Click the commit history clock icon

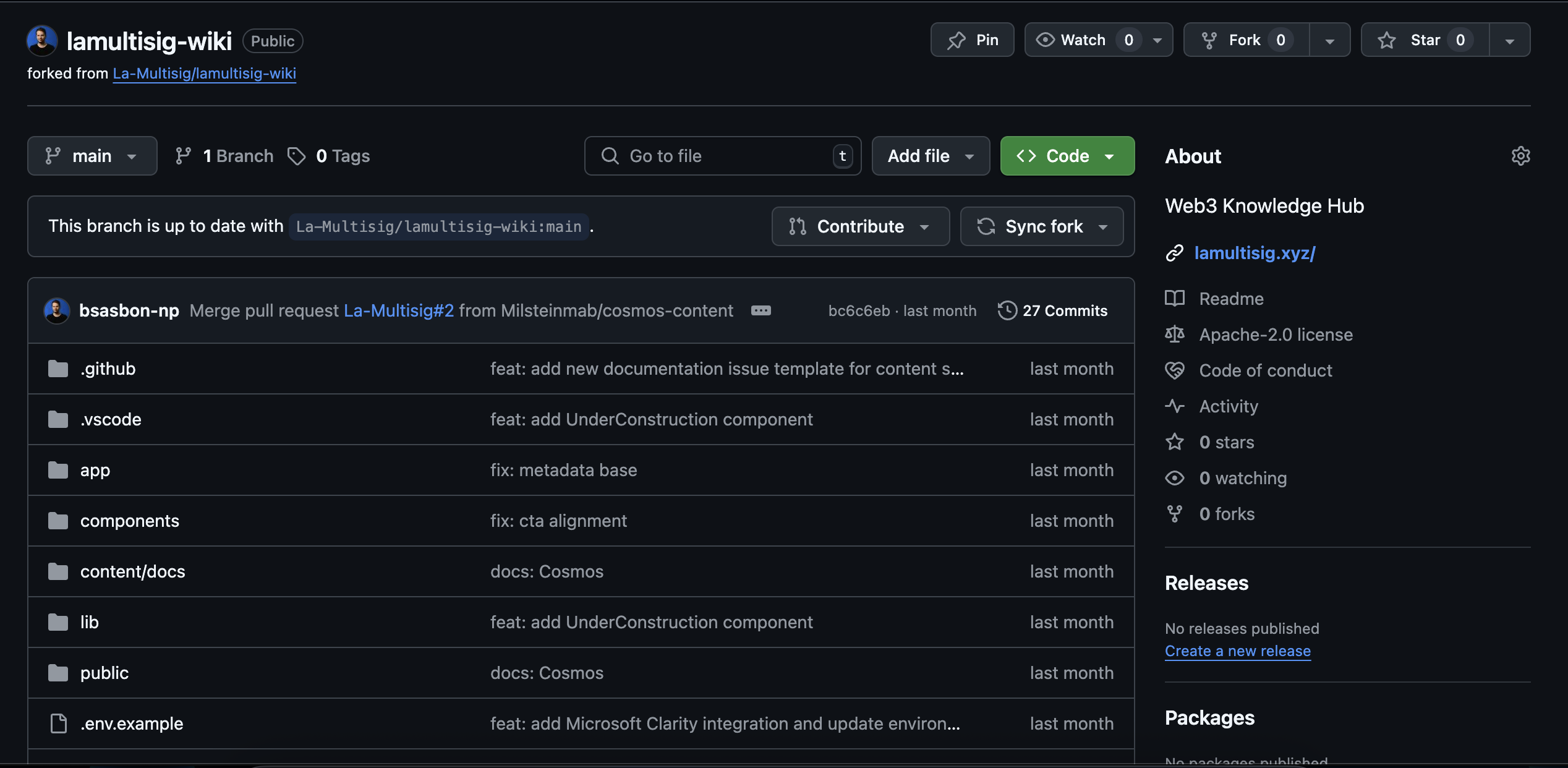tap(1007, 310)
